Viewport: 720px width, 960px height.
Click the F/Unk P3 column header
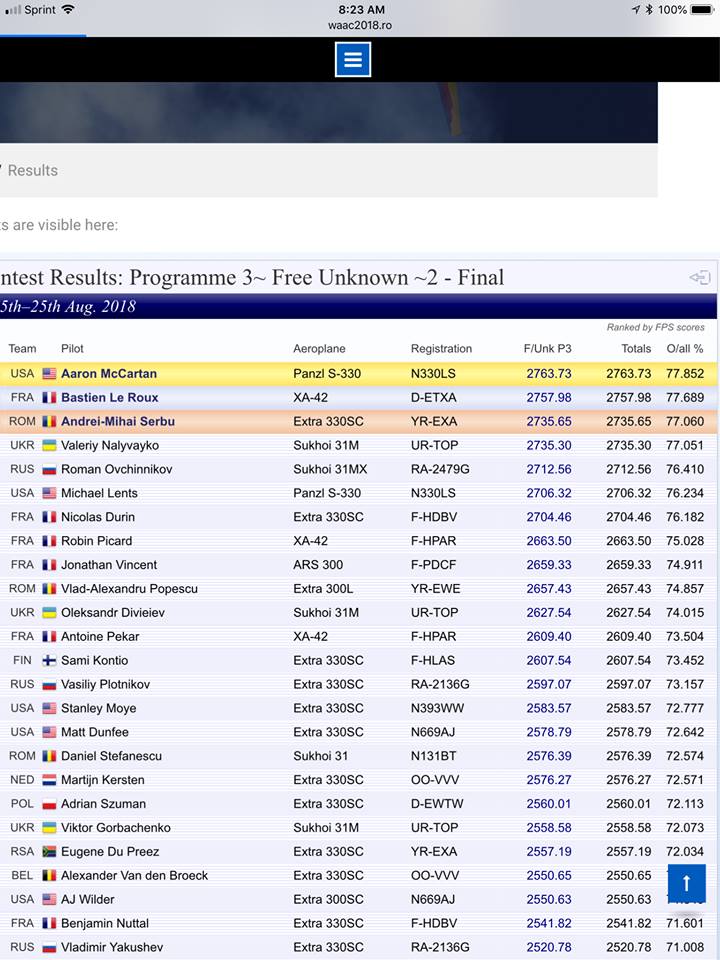click(x=547, y=348)
